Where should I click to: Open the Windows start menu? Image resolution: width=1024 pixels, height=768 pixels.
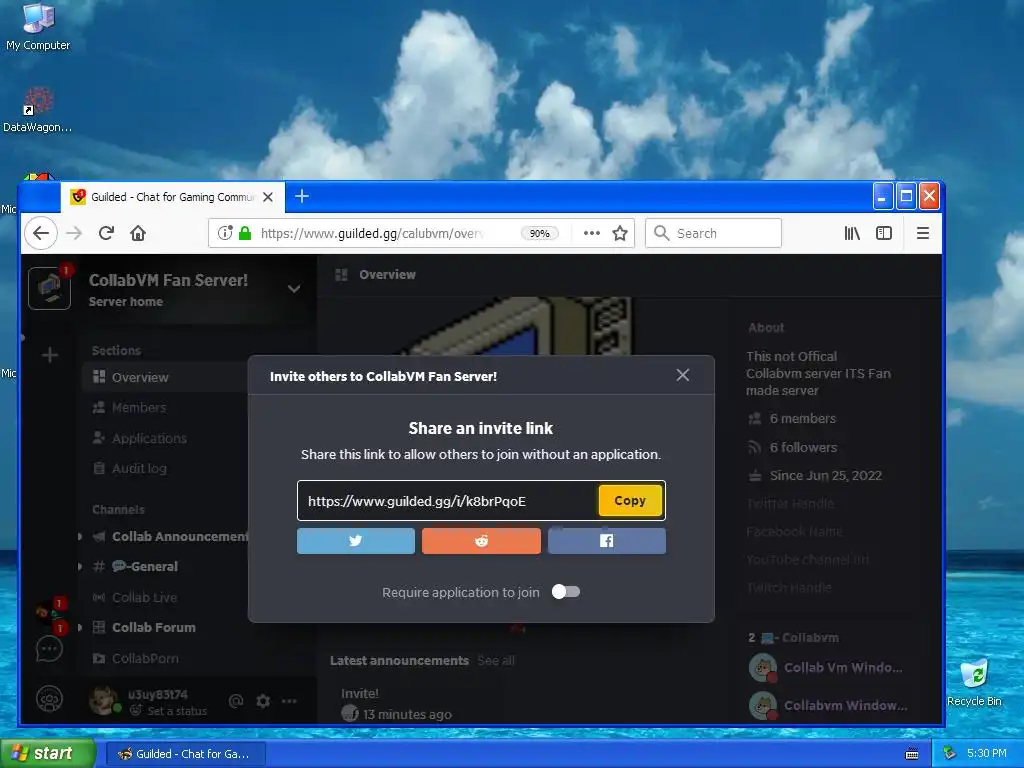(47, 753)
